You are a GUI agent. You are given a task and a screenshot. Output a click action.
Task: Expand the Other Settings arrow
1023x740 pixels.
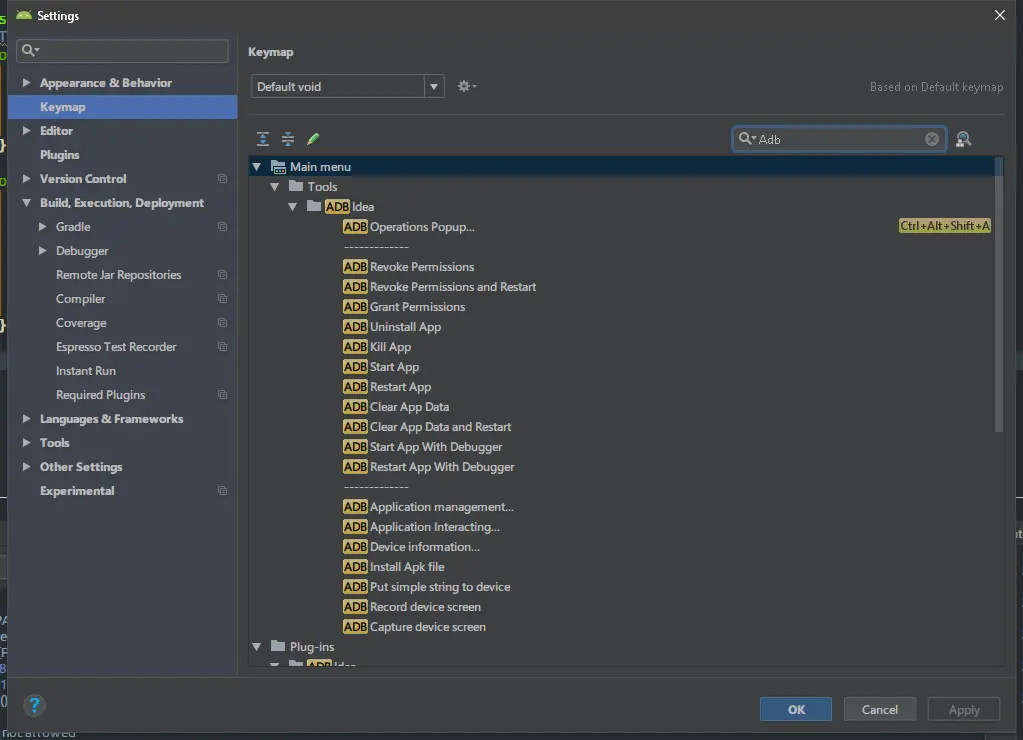[x=26, y=467]
